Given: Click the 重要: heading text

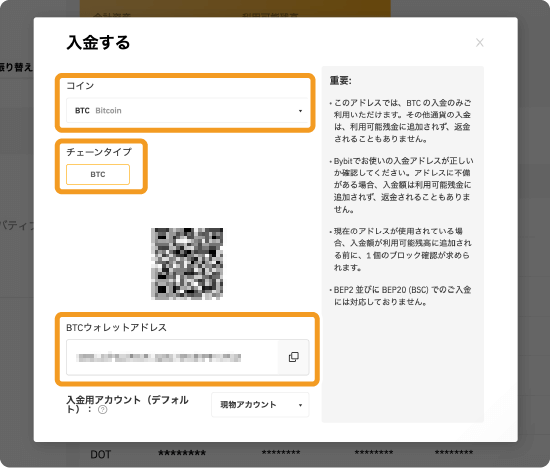Looking at the screenshot, I should [x=340, y=81].
